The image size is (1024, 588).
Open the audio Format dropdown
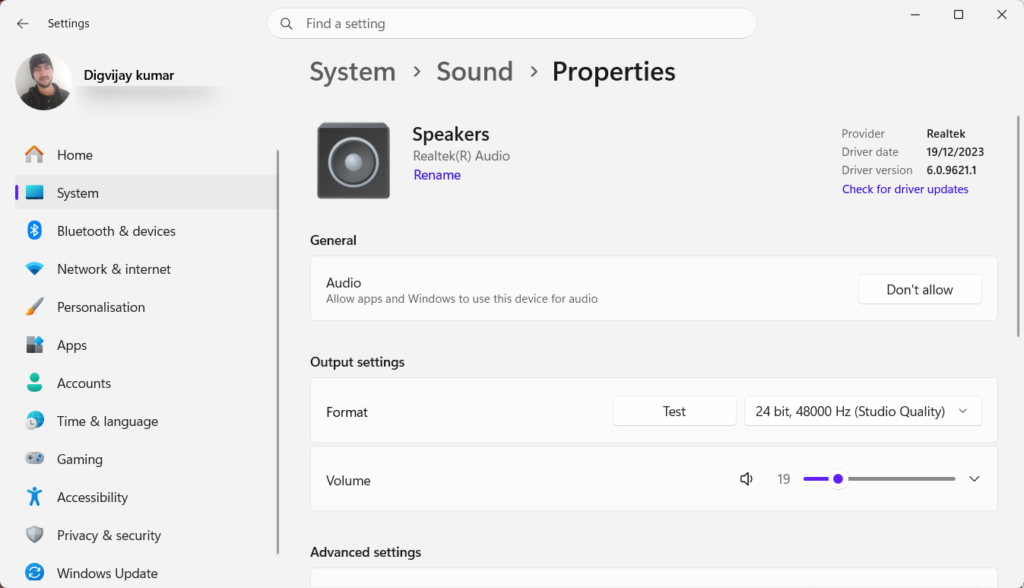tap(862, 410)
